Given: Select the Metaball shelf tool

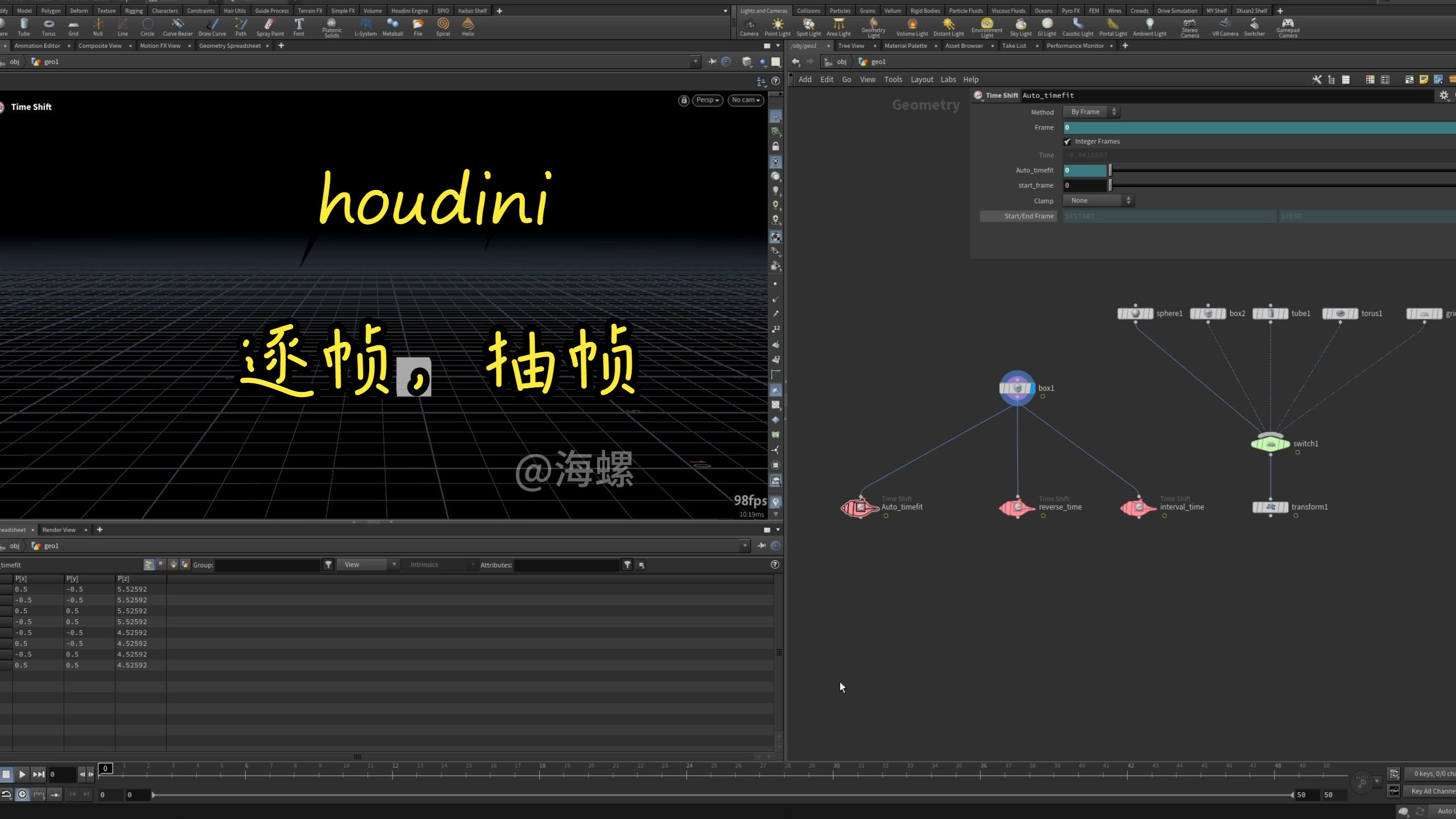Looking at the screenshot, I should click(x=392, y=27).
